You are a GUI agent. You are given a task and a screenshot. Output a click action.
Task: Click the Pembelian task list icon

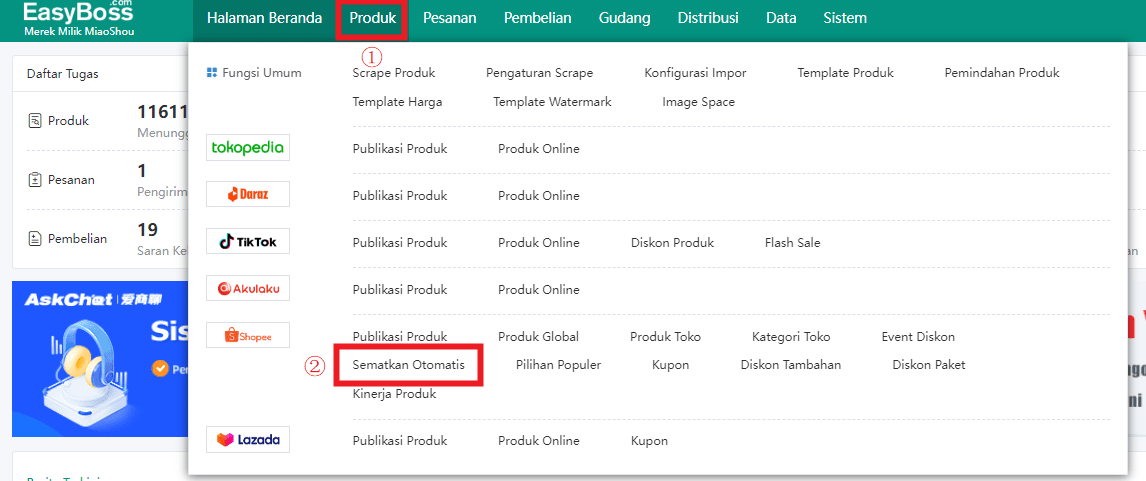pos(35,239)
